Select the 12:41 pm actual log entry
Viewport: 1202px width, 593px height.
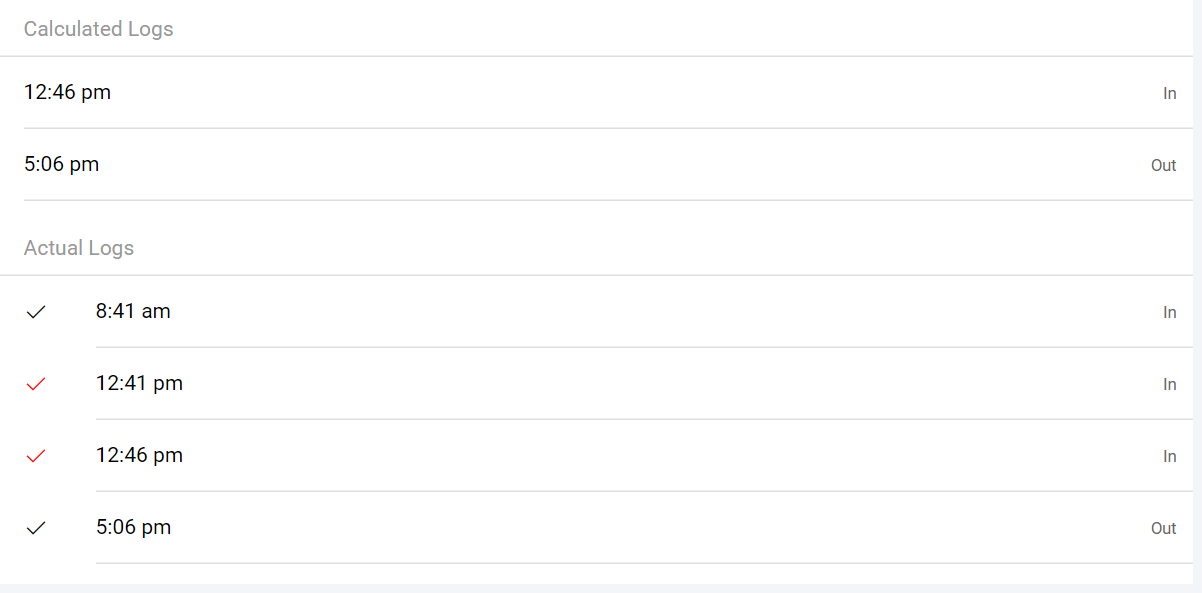pos(139,383)
